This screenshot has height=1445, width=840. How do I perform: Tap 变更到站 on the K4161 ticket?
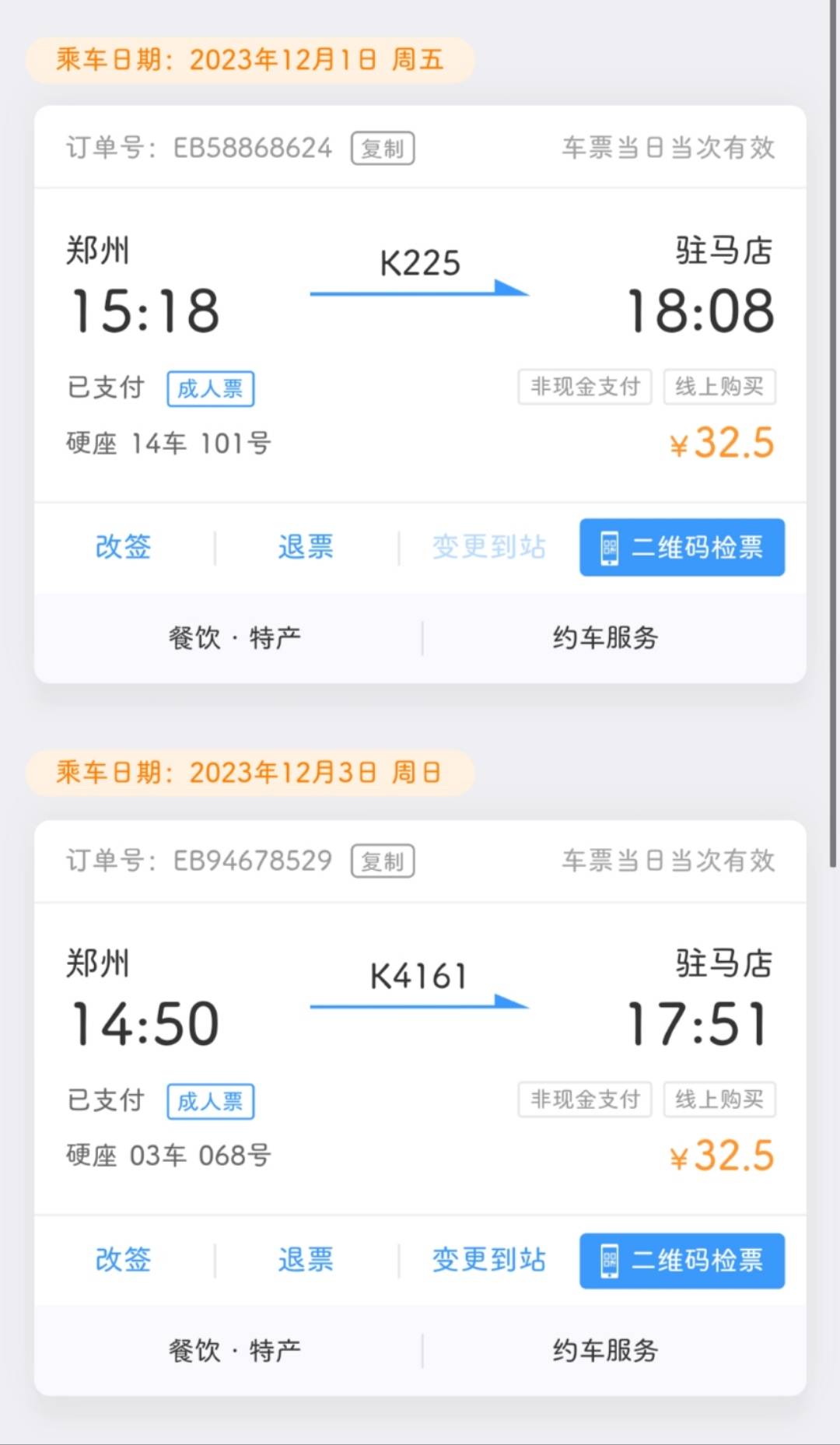489,1260
